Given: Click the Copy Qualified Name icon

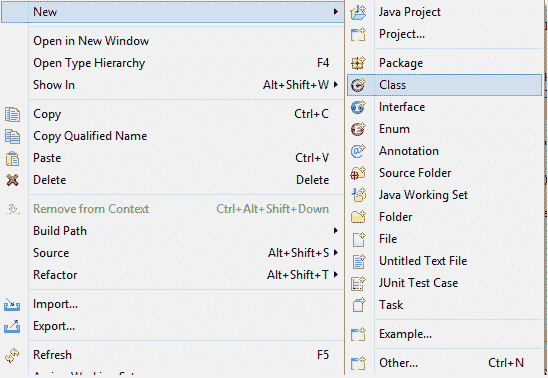Looking at the screenshot, I should (13, 137).
